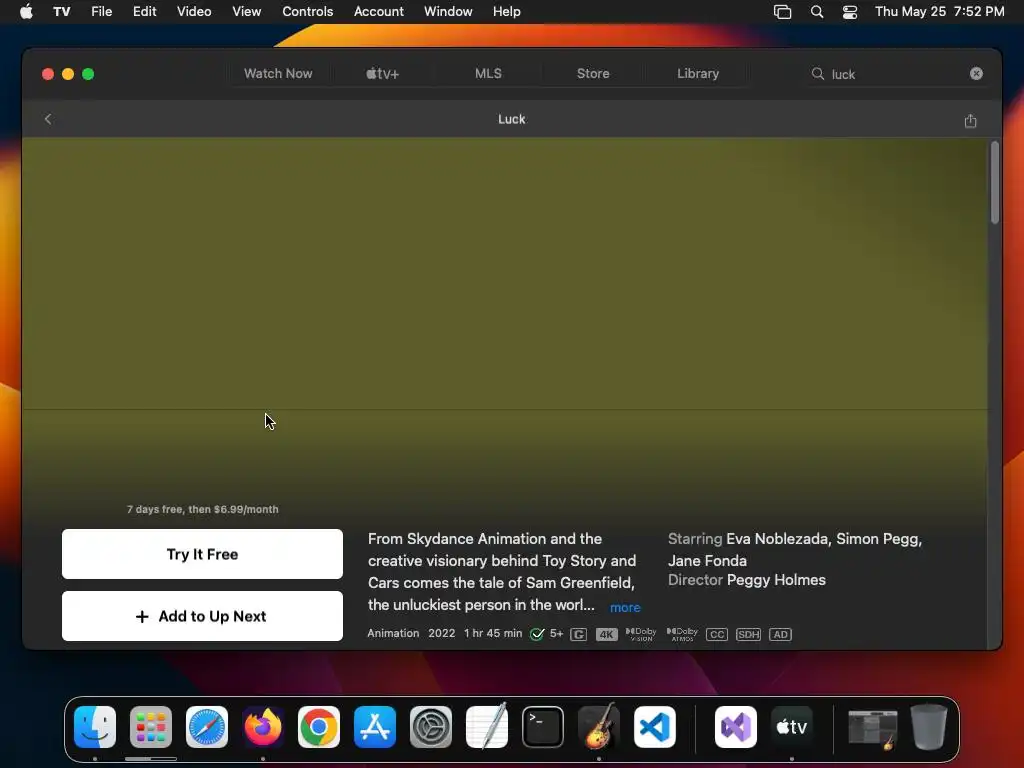Viewport: 1024px width, 768px height.
Task: Click the 1 hr 45 min runtime
Action: point(493,633)
